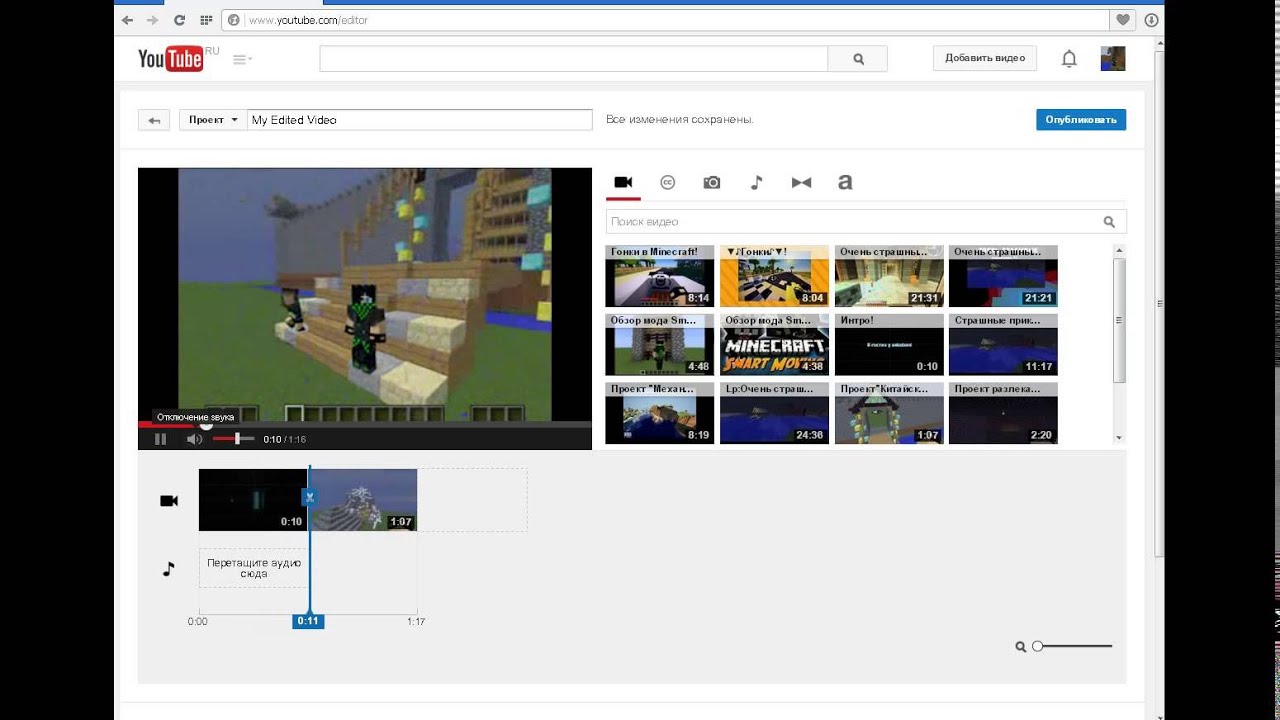Go back with the editor arrow button
The image size is (1280, 720).
tap(154, 120)
